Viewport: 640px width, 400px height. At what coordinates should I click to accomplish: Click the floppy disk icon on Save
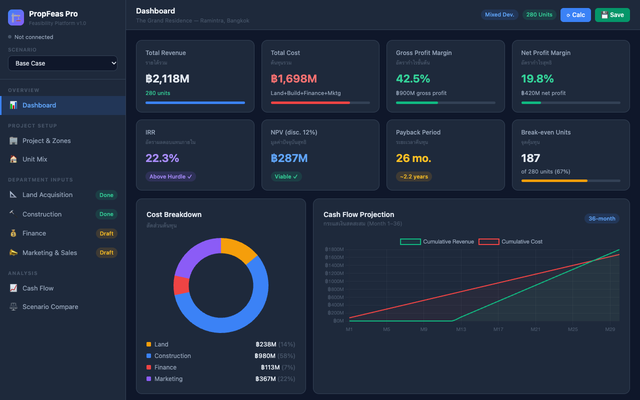click(x=604, y=15)
